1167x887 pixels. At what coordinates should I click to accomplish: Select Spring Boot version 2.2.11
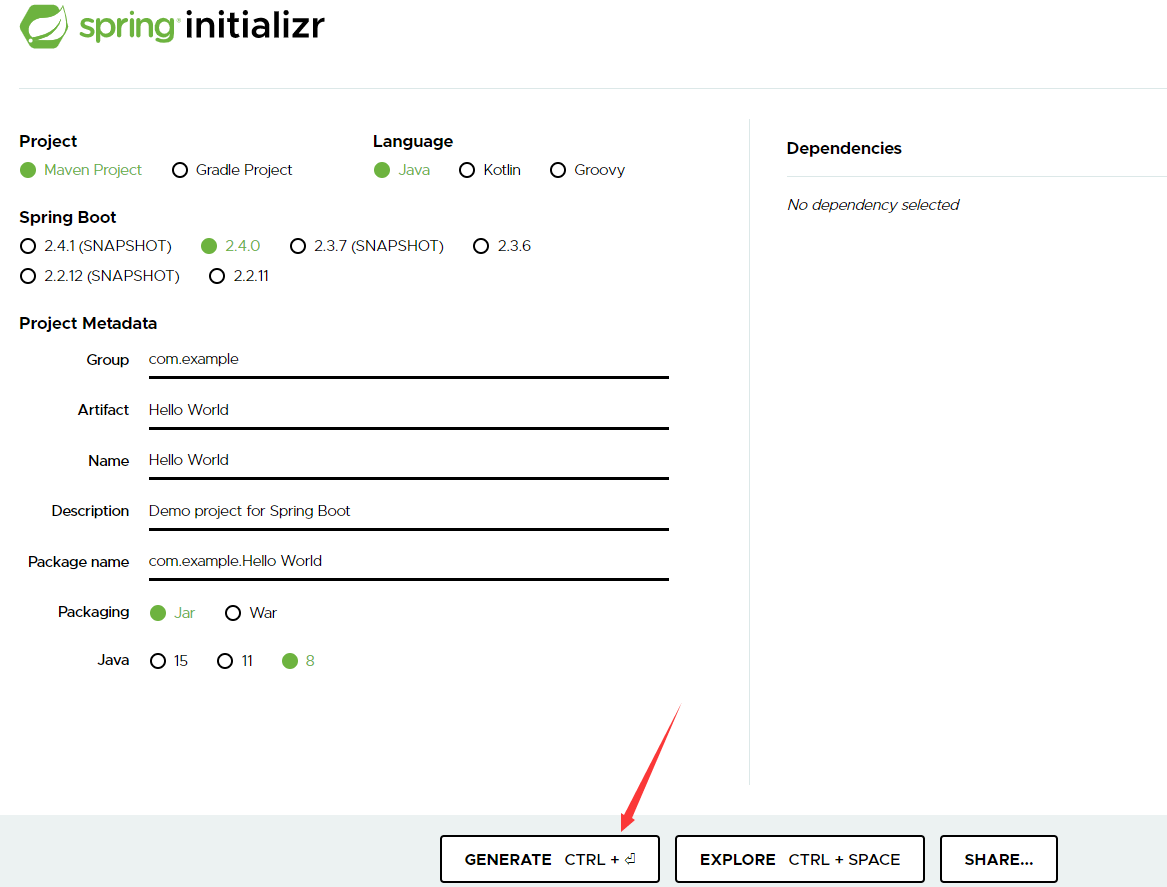(239, 276)
